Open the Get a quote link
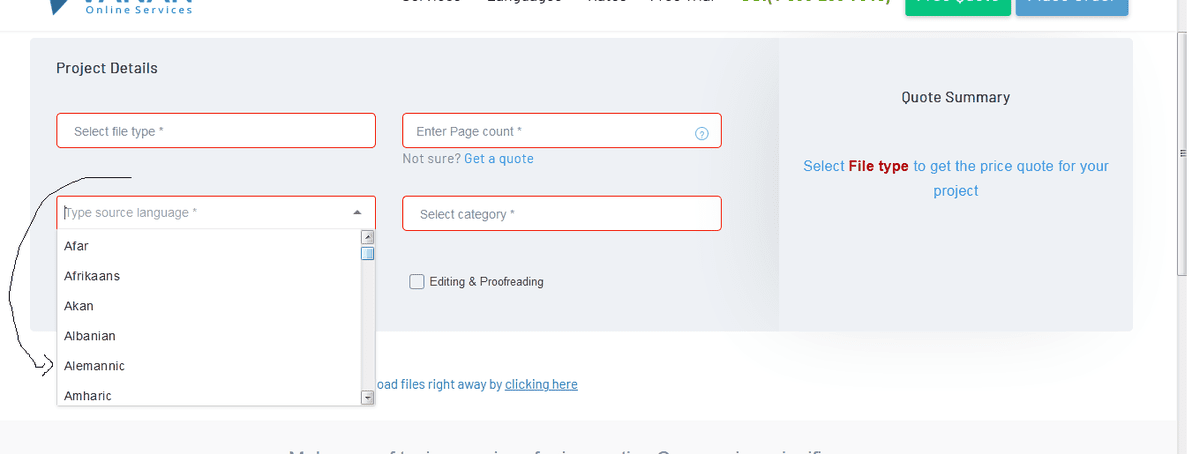 (x=499, y=159)
